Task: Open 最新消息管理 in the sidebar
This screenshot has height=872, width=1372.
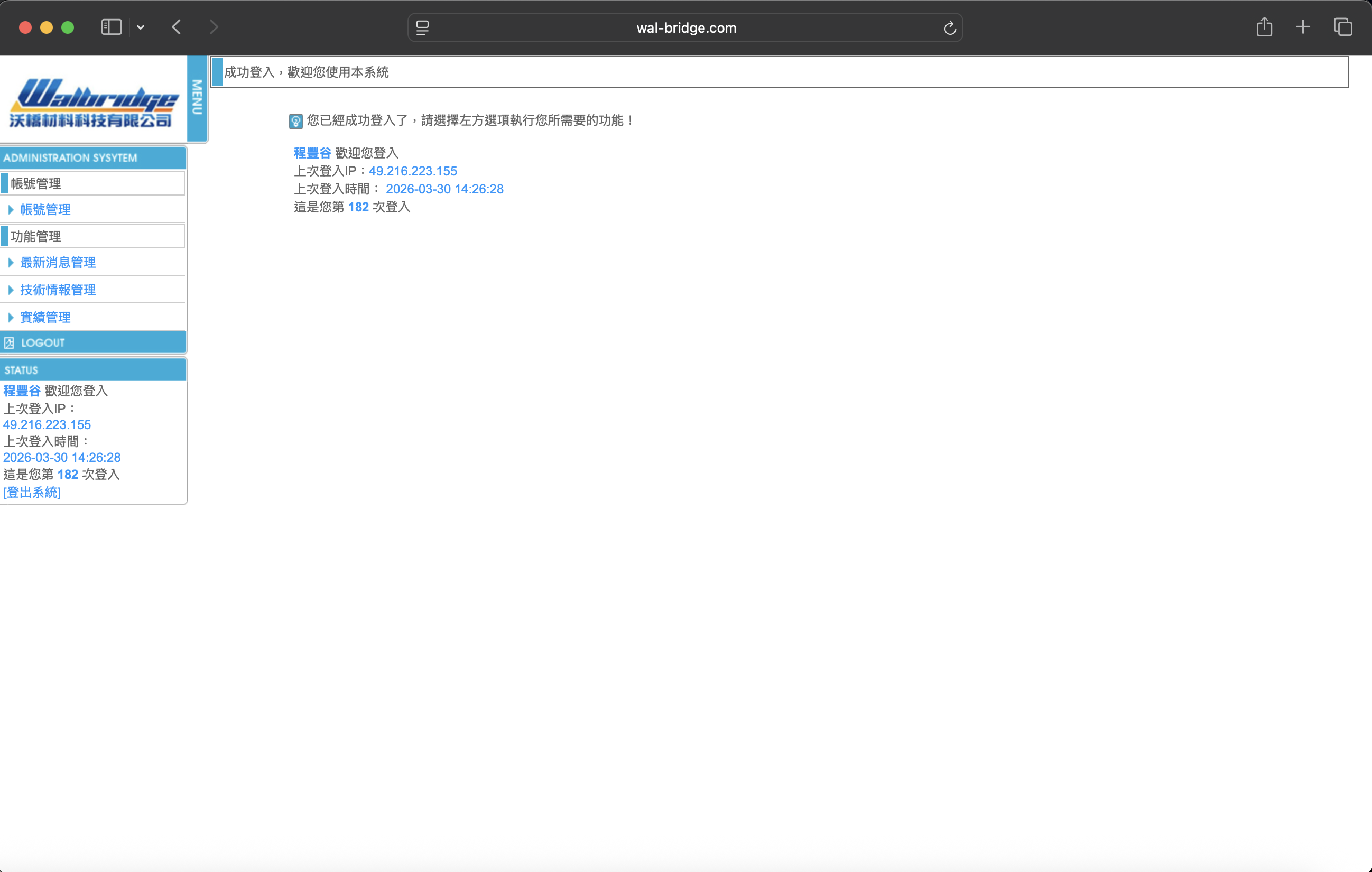Action: coord(58,263)
